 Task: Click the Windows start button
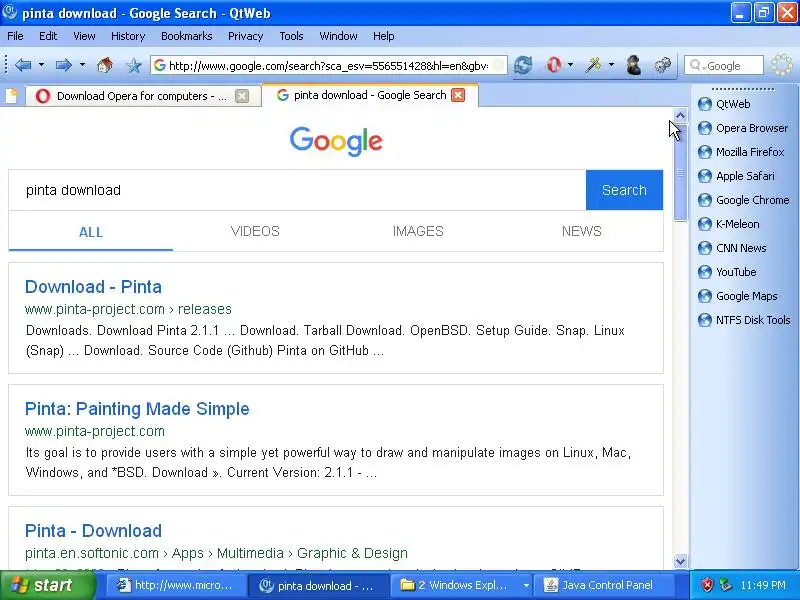48,585
